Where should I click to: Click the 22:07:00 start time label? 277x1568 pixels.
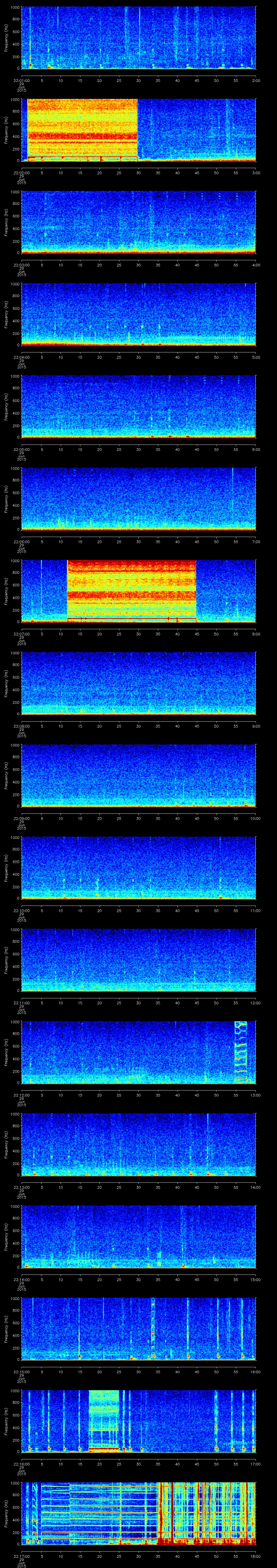pyautogui.click(x=21, y=634)
